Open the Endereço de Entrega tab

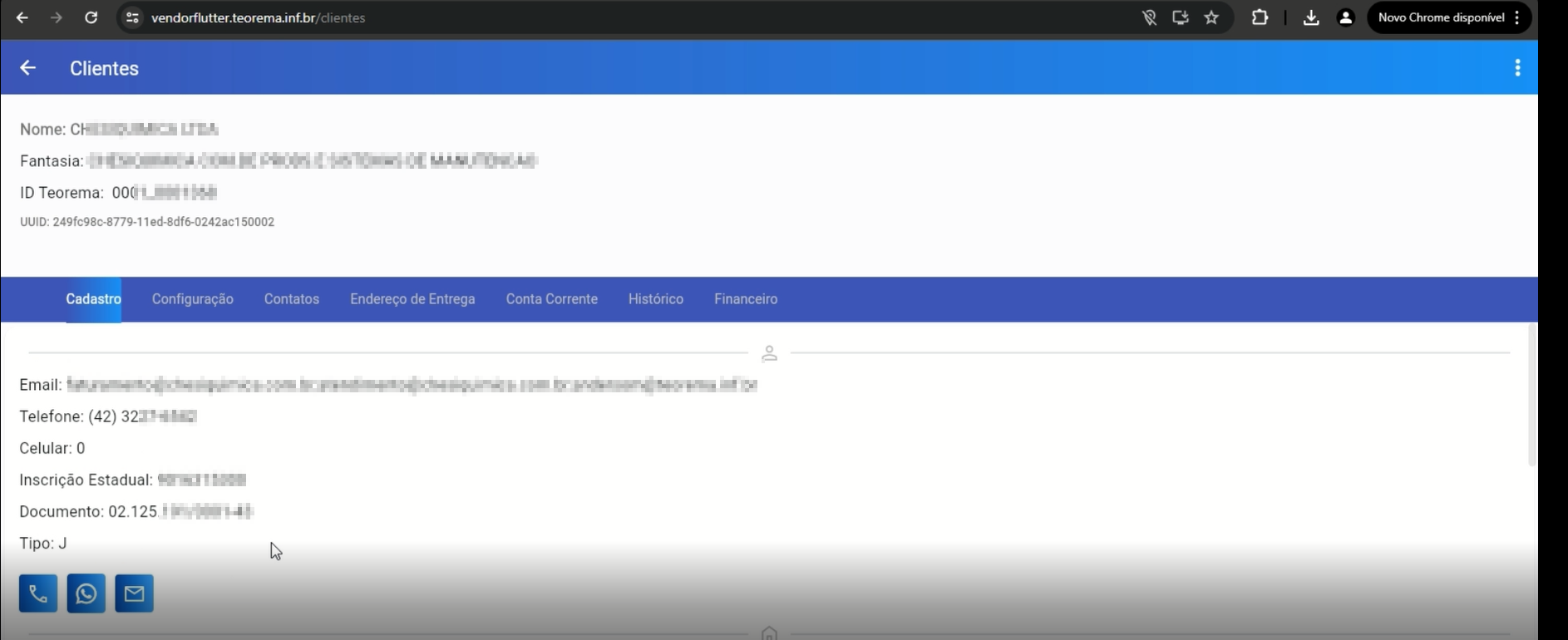(x=412, y=299)
